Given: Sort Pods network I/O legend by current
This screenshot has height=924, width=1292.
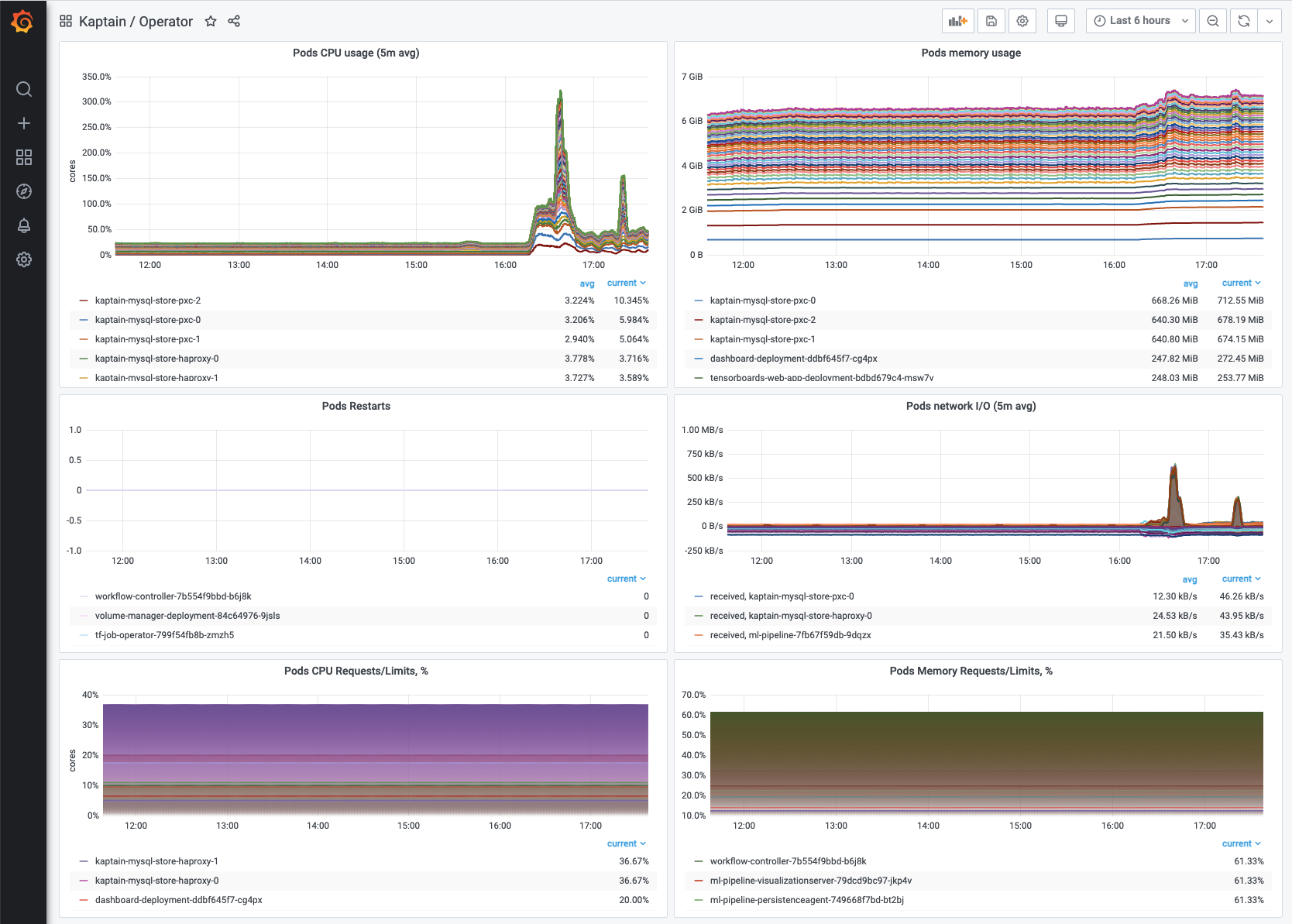Looking at the screenshot, I should pos(1242,579).
